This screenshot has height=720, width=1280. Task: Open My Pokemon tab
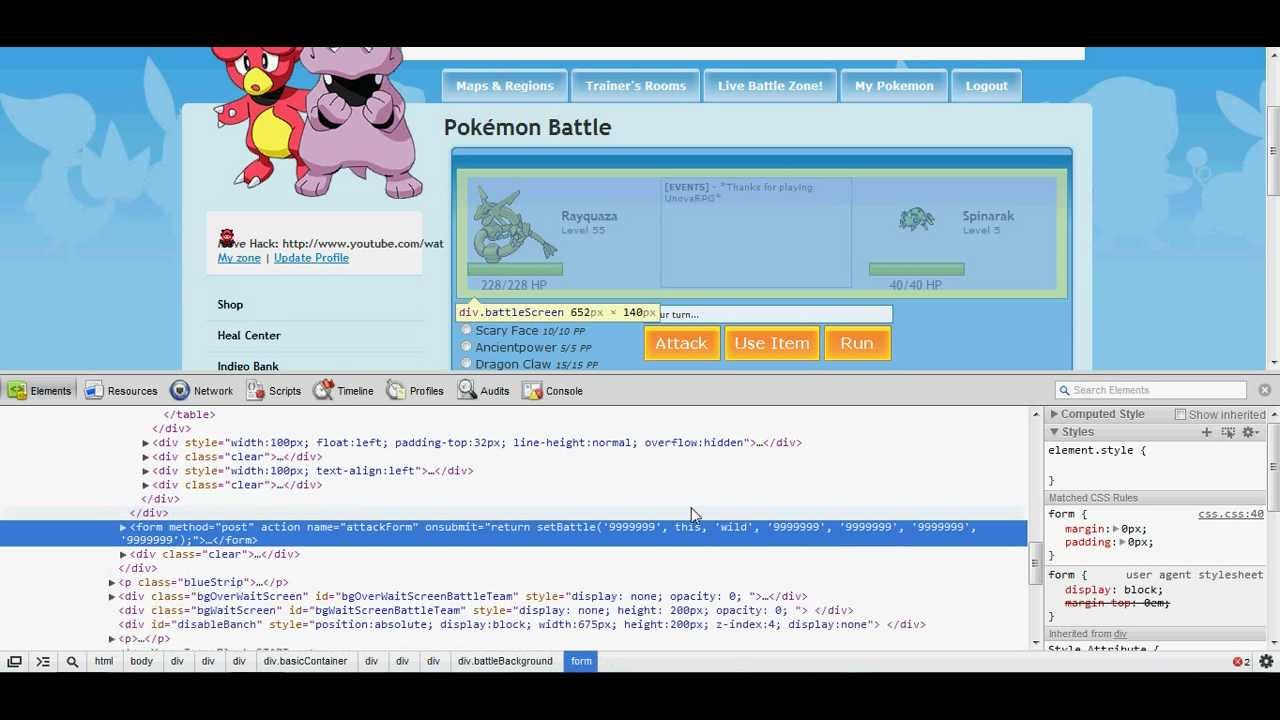(894, 86)
